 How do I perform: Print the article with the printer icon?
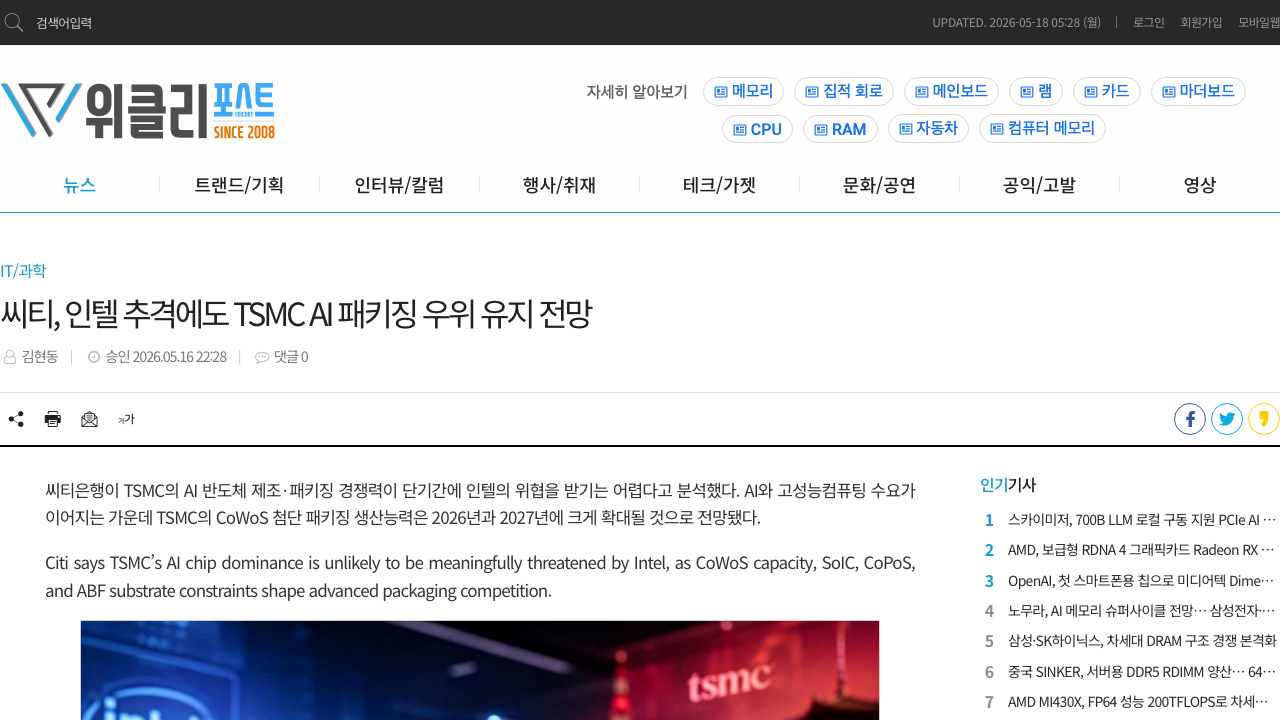point(53,419)
